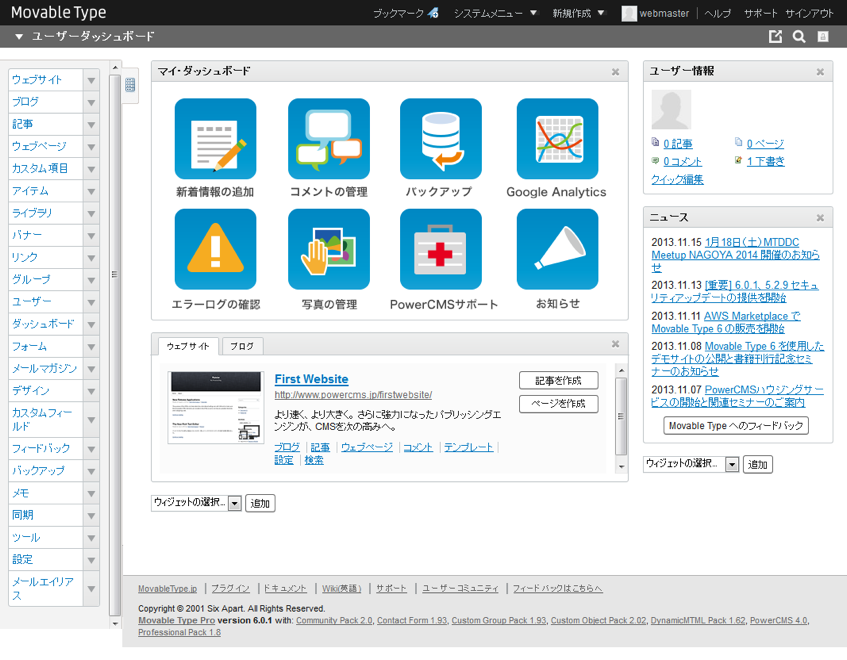The height and width of the screenshot is (660, 847).
Task: Click the rightmost icon in the gray header bar
Action: tap(823, 36)
